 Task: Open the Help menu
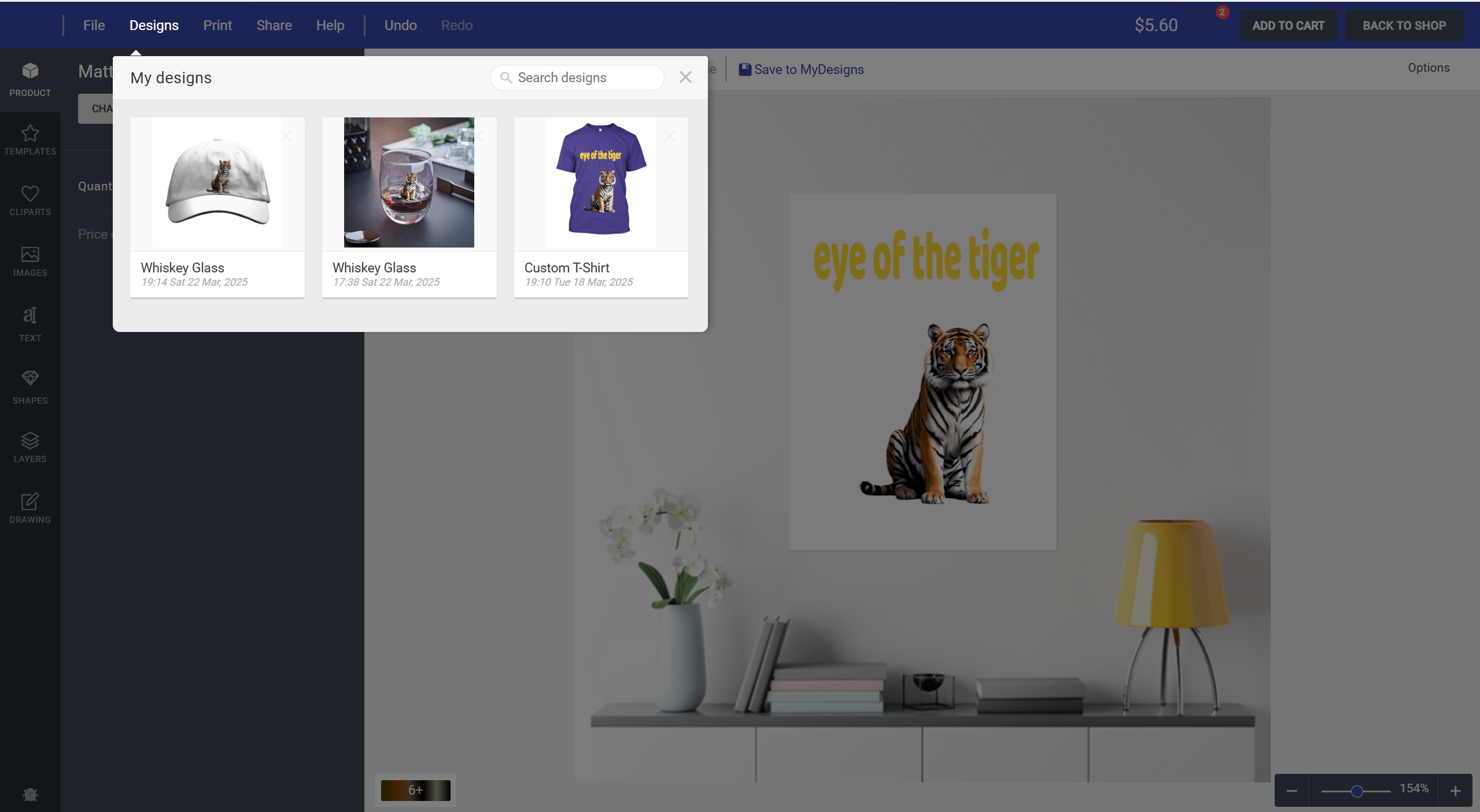click(x=330, y=25)
